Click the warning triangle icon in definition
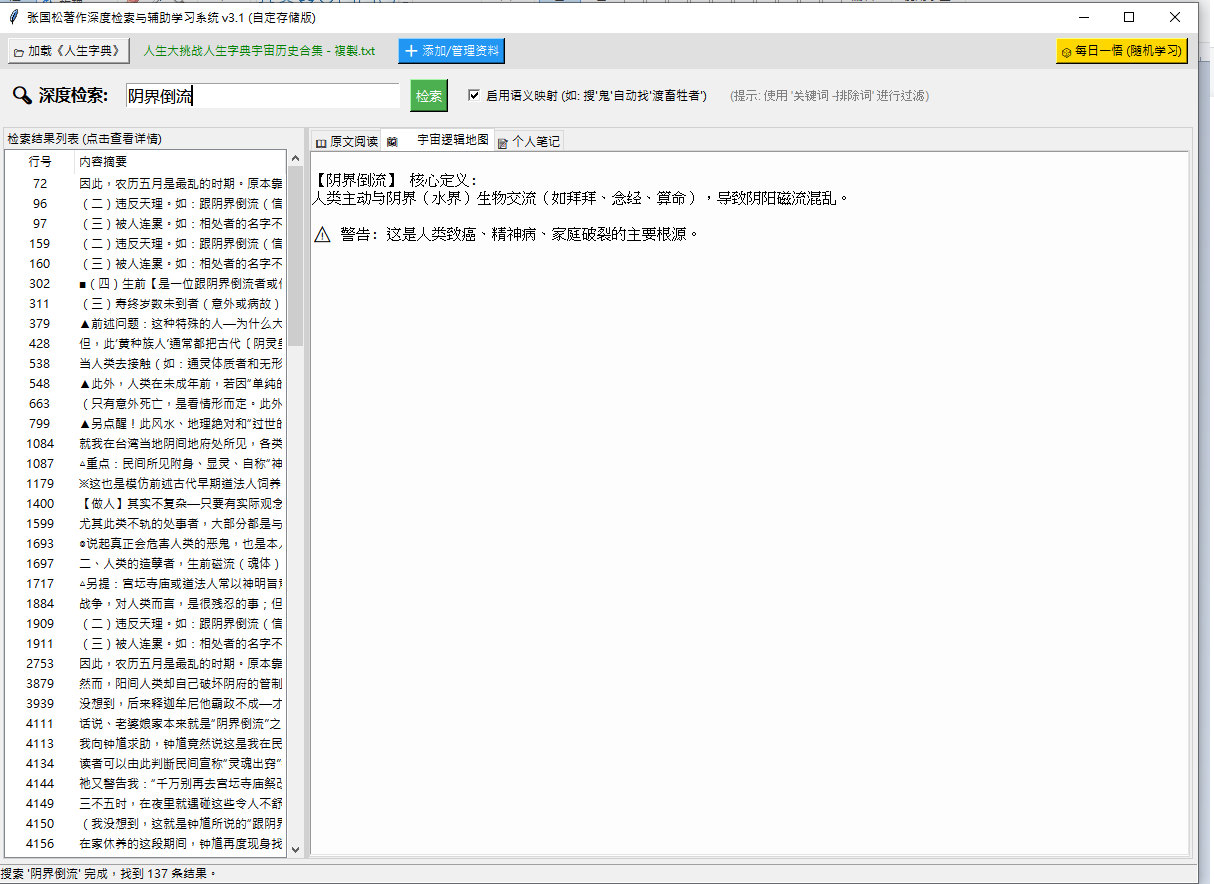This screenshot has width=1214, height=884. click(x=322, y=234)
